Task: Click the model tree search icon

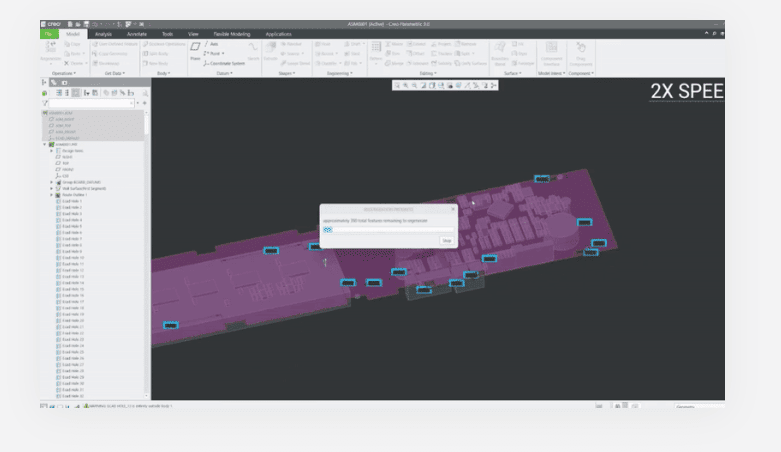Action: coord(145,93)
